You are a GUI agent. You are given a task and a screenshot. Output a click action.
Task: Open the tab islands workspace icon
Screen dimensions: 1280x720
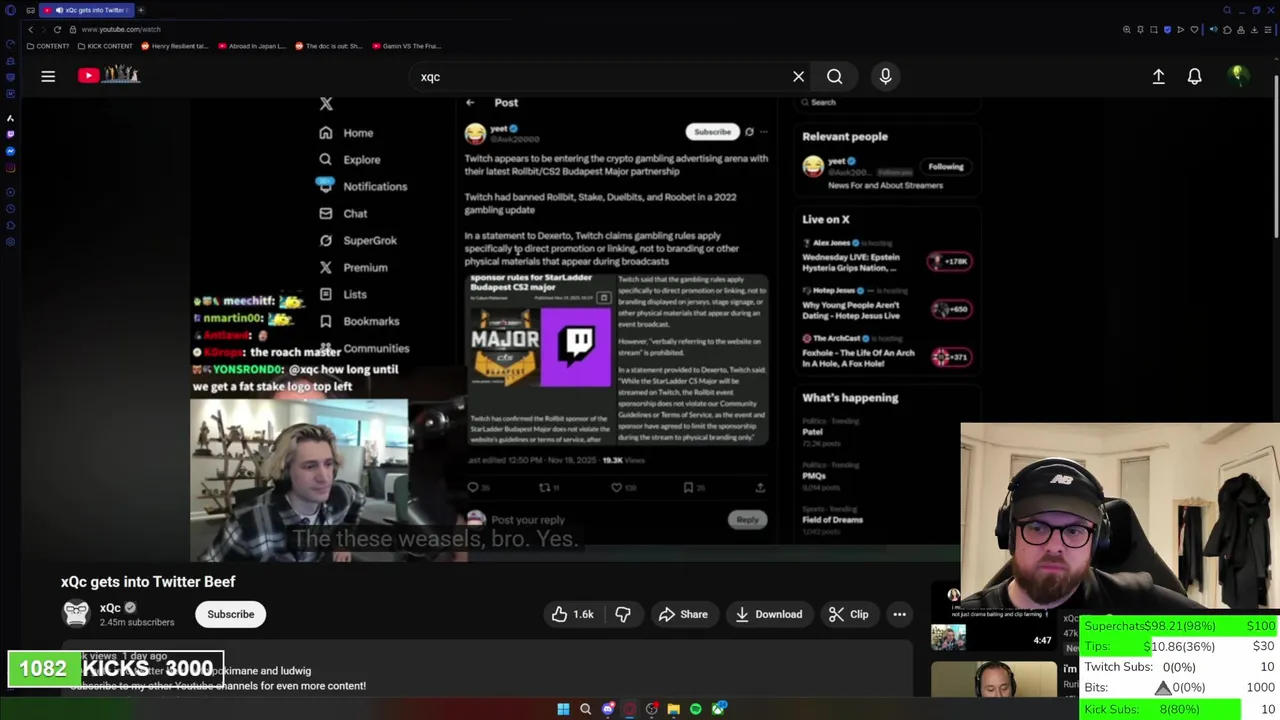pyautogui.click(x=31, y=10)
